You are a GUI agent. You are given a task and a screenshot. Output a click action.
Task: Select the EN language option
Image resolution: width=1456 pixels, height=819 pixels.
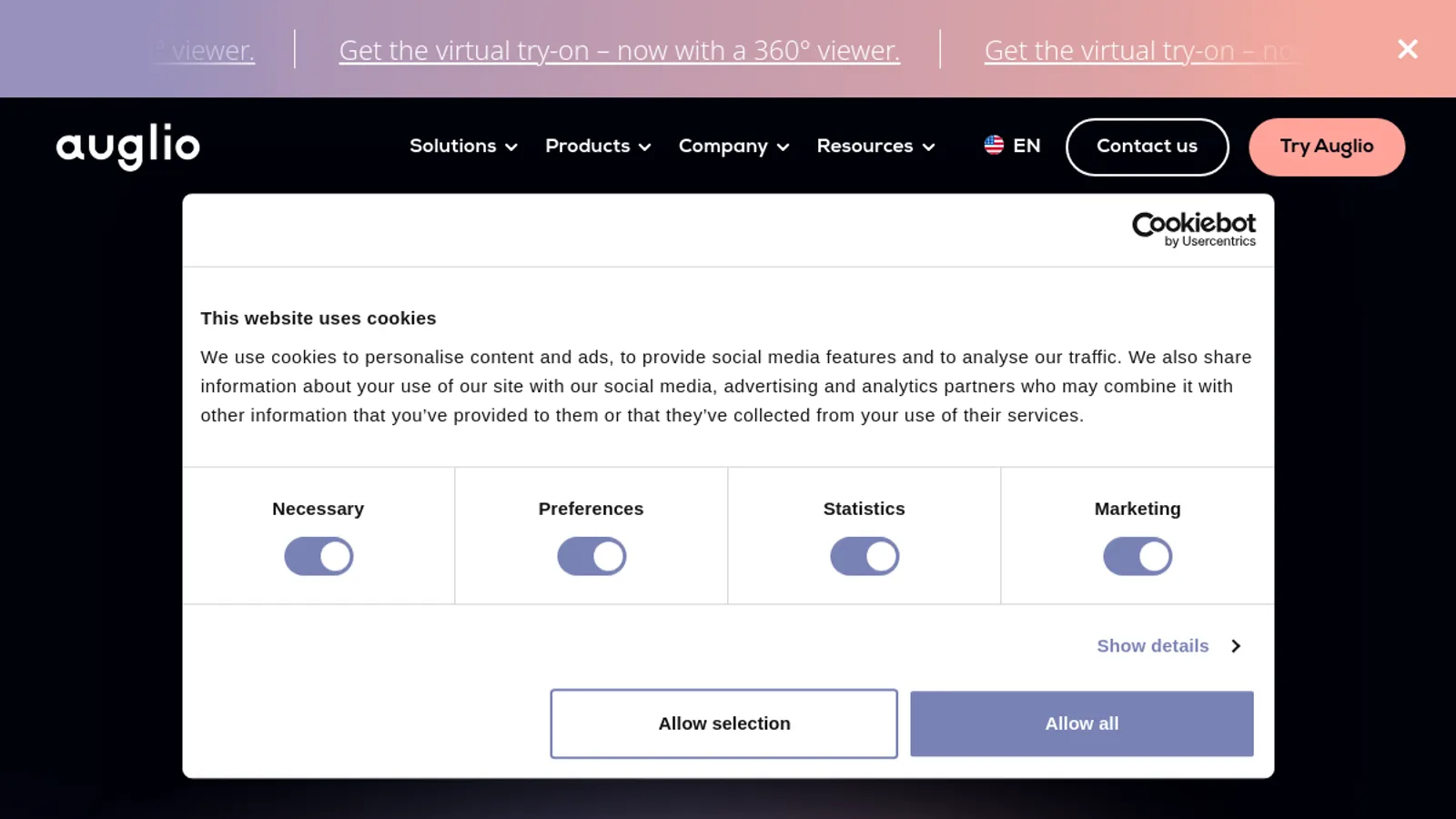[x=1012, y=146]
